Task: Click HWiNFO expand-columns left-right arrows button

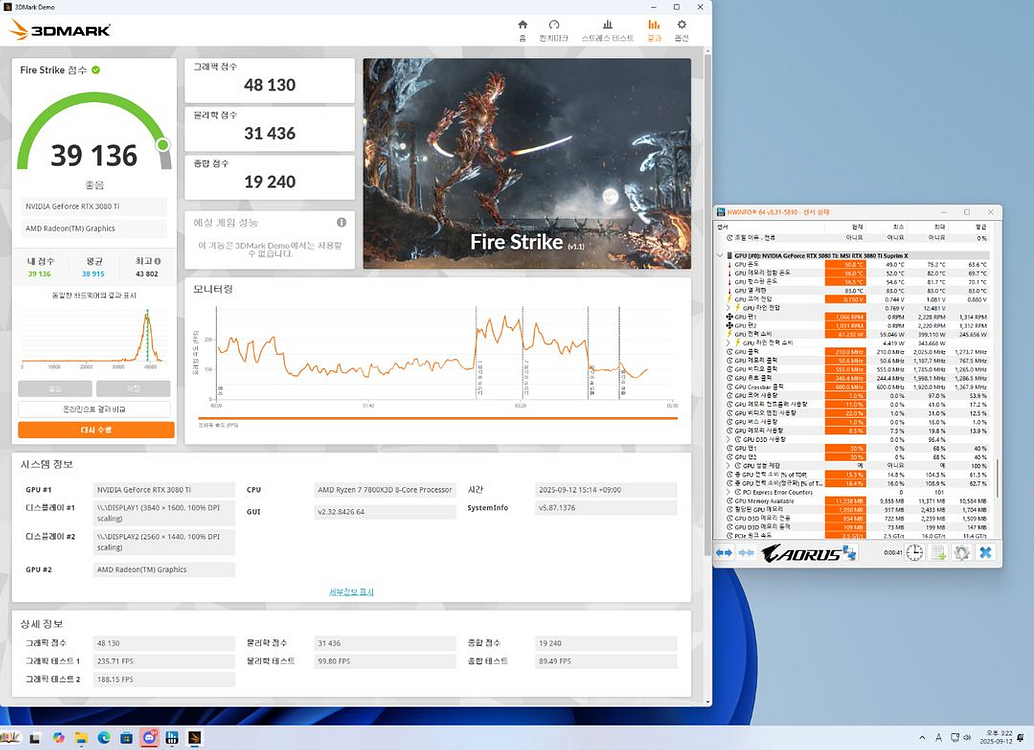Action: click(x=724, y=553)
